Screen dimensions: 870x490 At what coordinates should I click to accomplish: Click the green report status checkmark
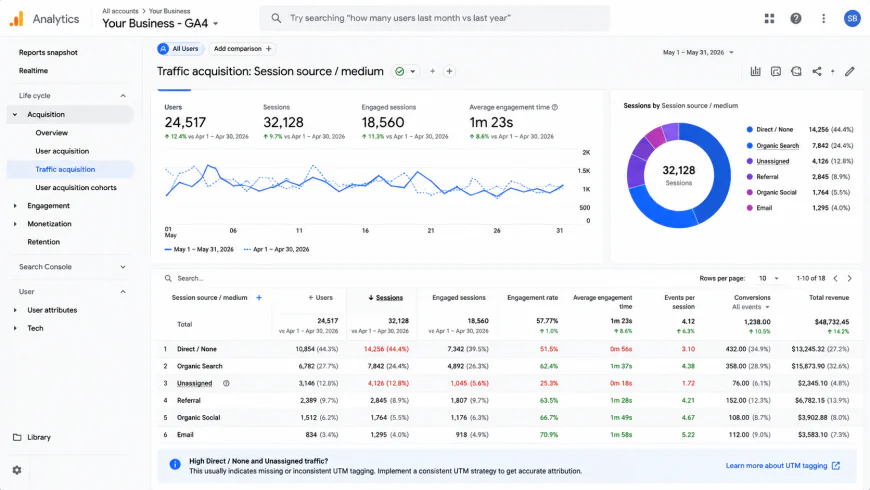(x=399, y=71)
